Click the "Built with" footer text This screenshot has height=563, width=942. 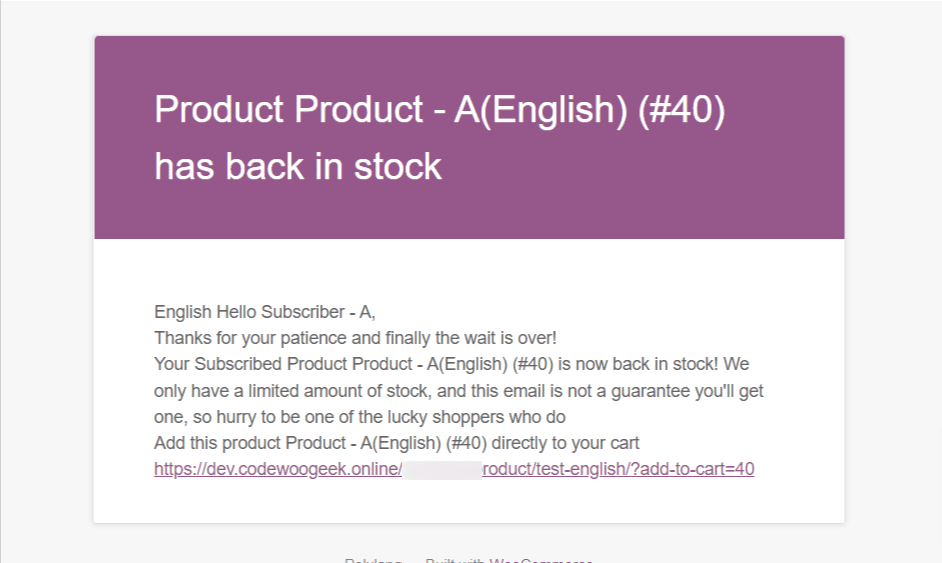(455, 561)
